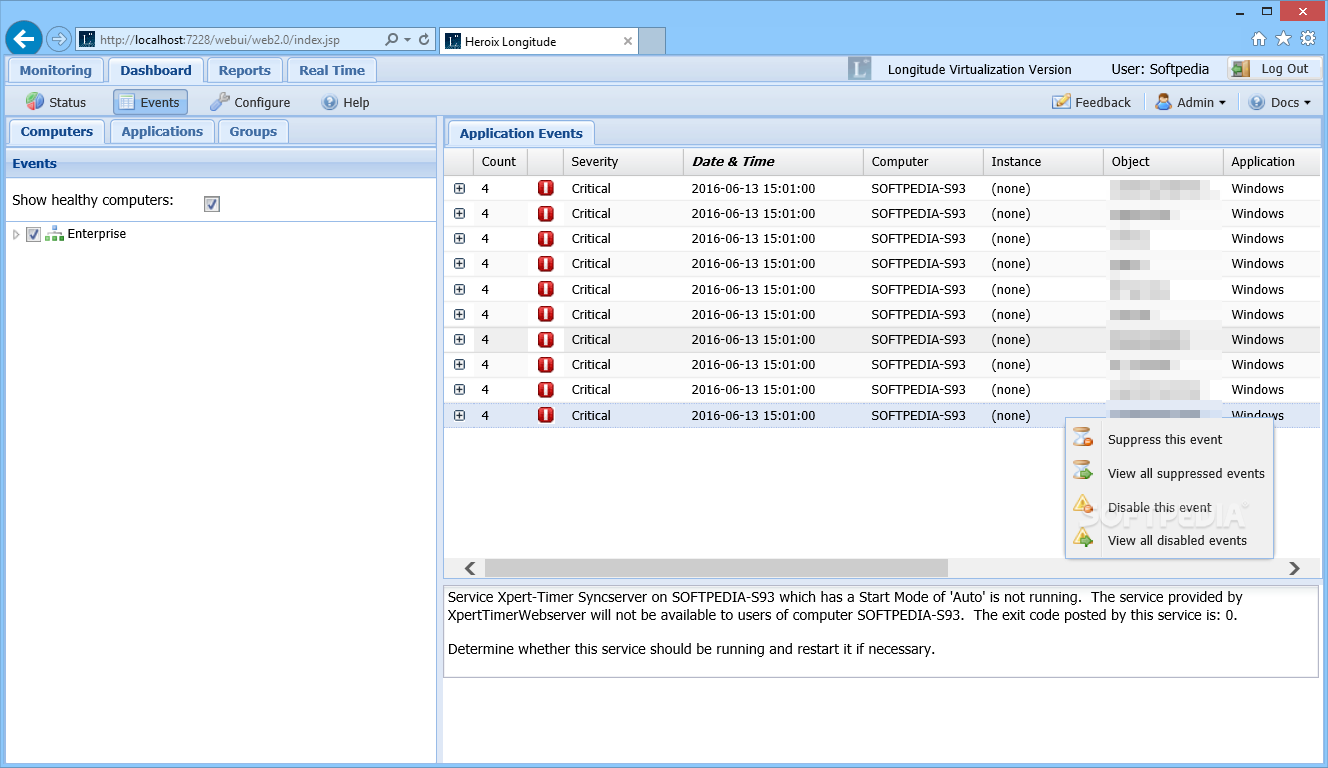The height and width of the screenshot is (768, 1328).
Task: Click the browser settings gear icon
Action: (1308, 39)
